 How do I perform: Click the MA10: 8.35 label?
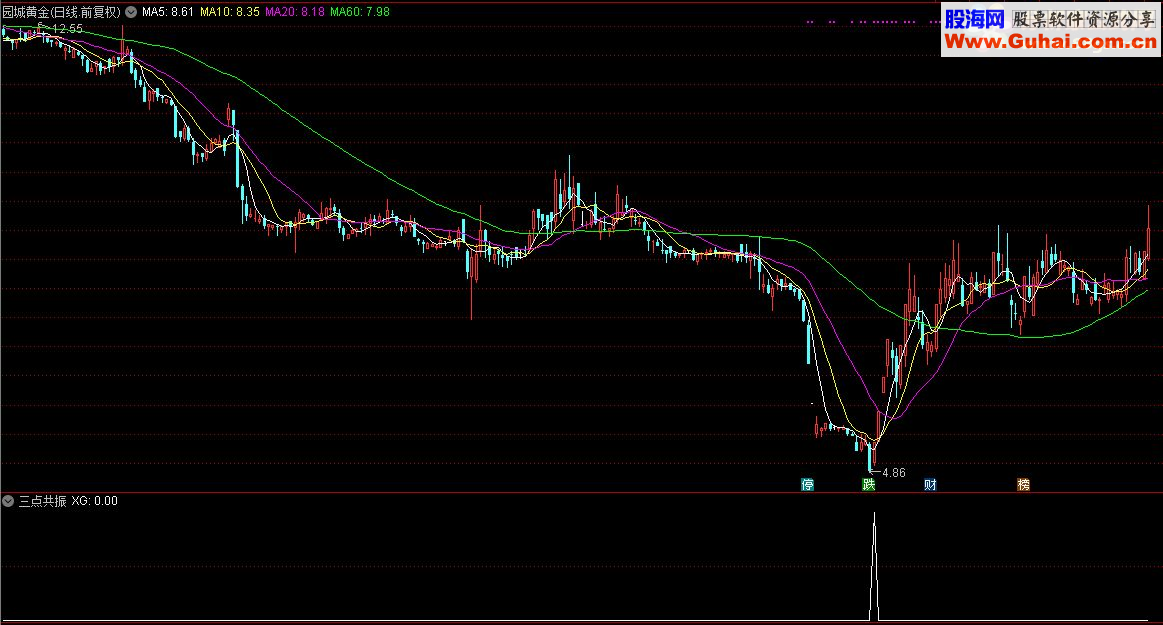point(230,12)
